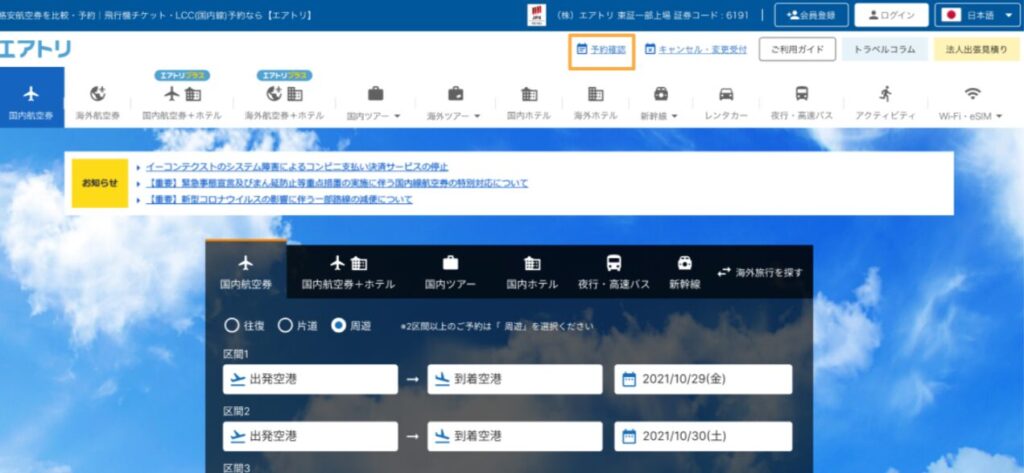Screen dimensions: 1024x473
Task: Select the round trip (往復) radio button
Action: [x=232, y=325]
